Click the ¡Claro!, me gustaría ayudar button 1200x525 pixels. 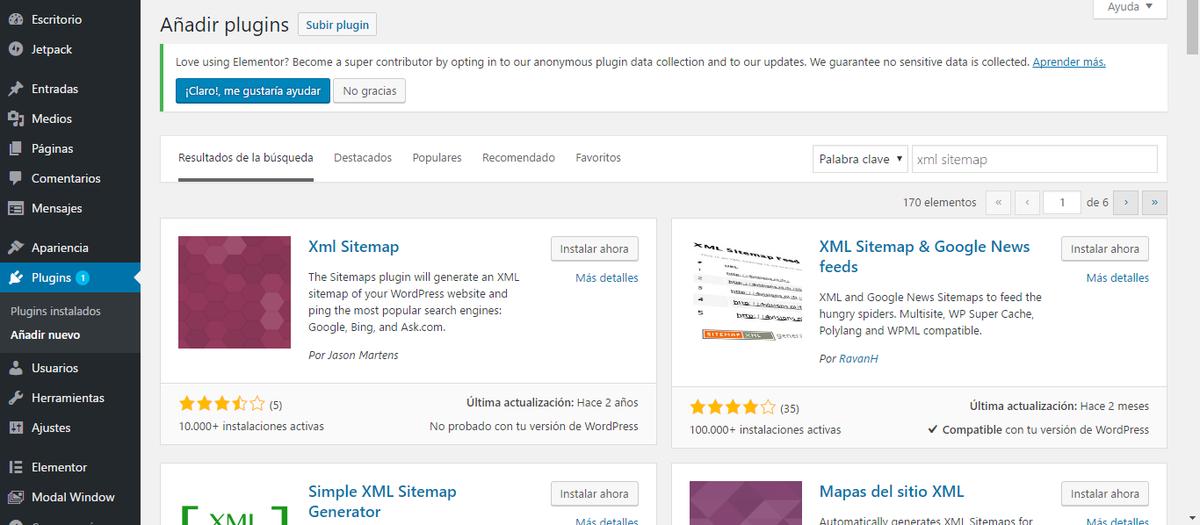[251, 91]
